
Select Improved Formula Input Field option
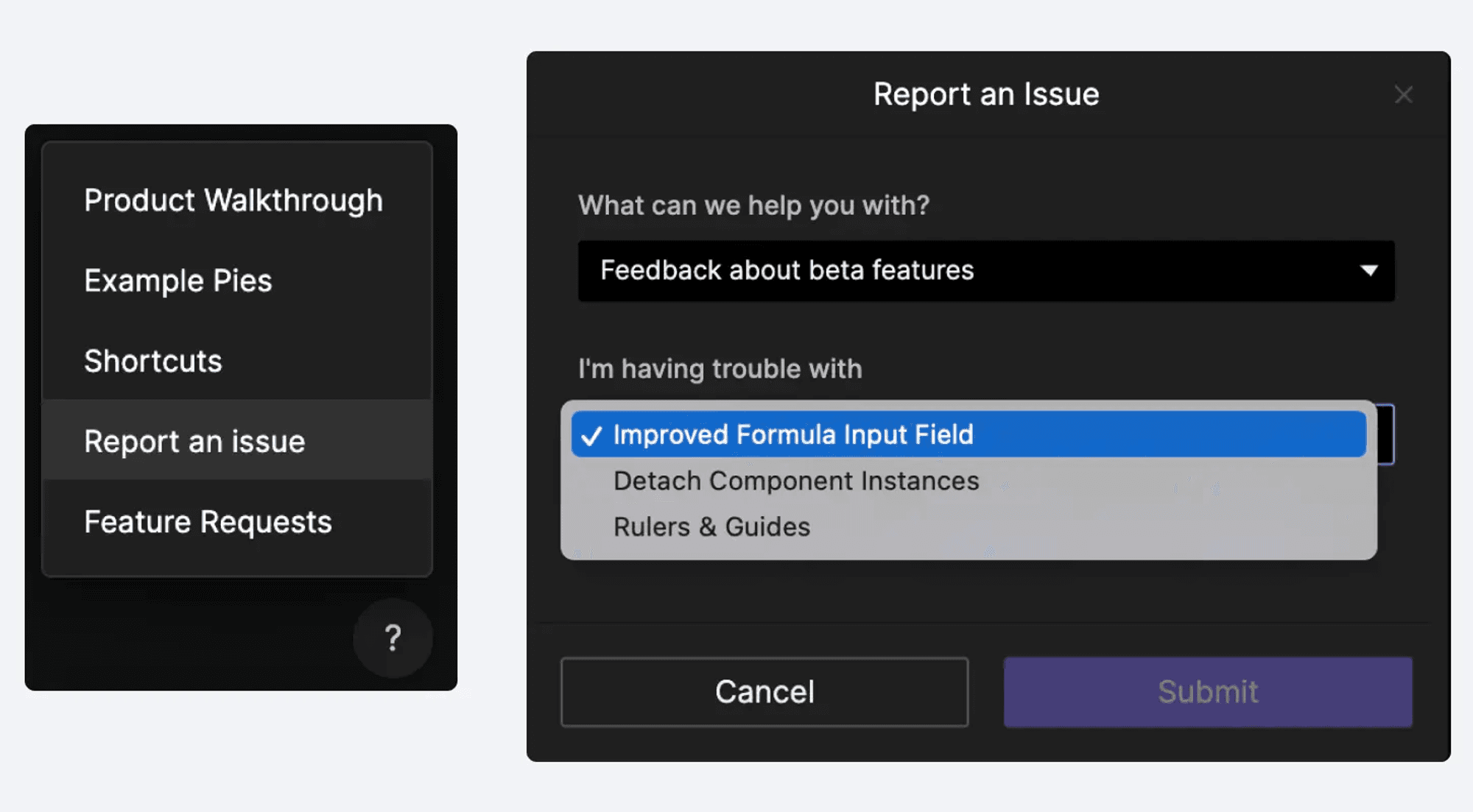[792, 435]
